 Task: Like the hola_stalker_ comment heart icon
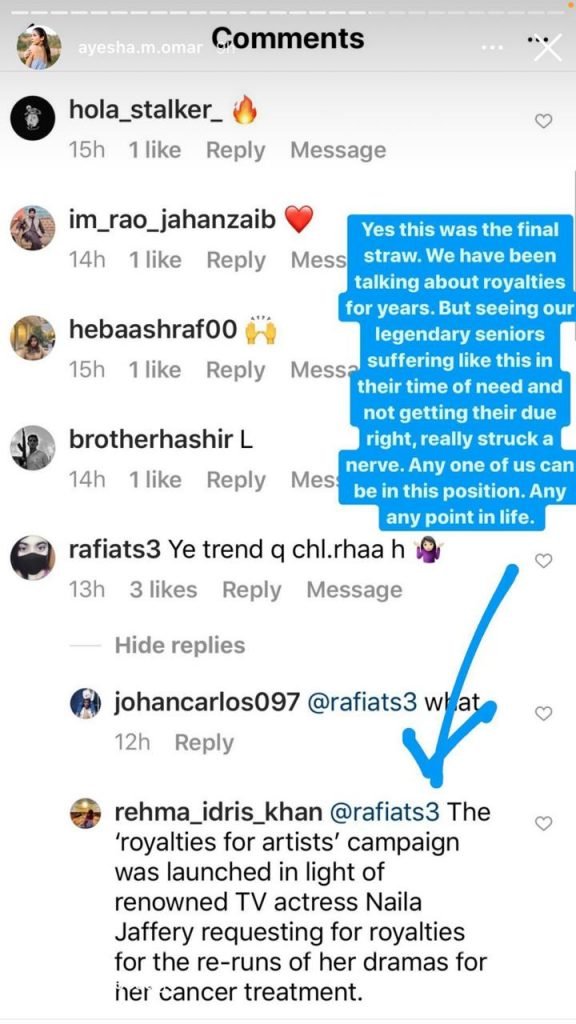pyautogui.click(x=543, y=121)
